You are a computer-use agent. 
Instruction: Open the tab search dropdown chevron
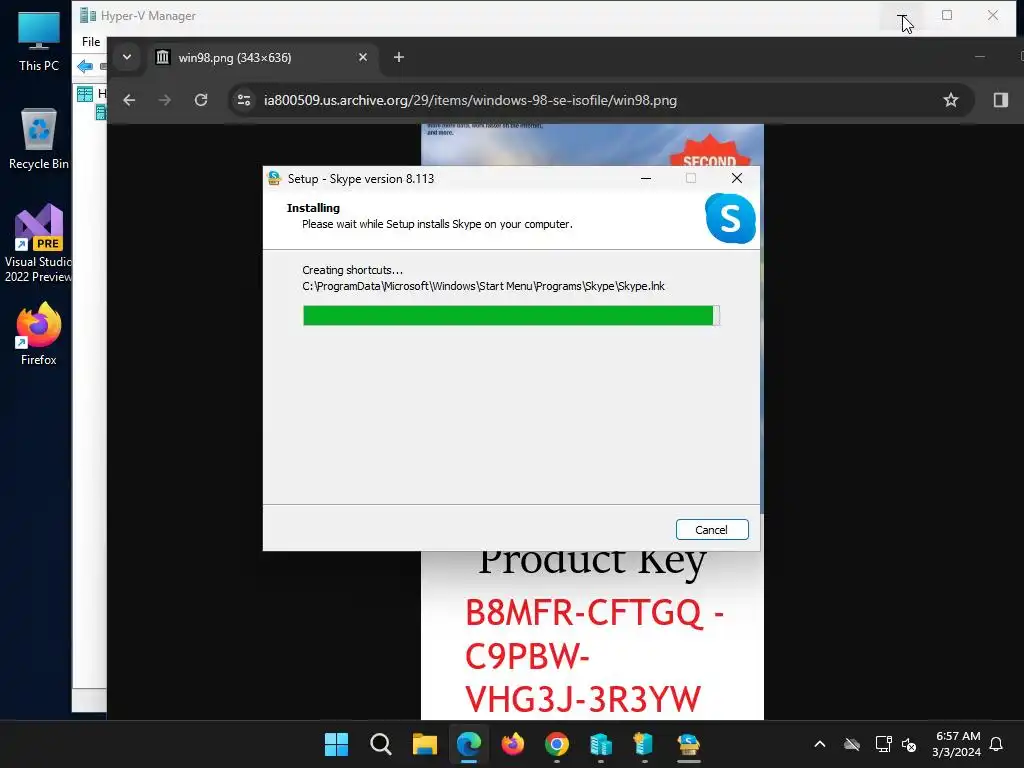click(127, 57)
